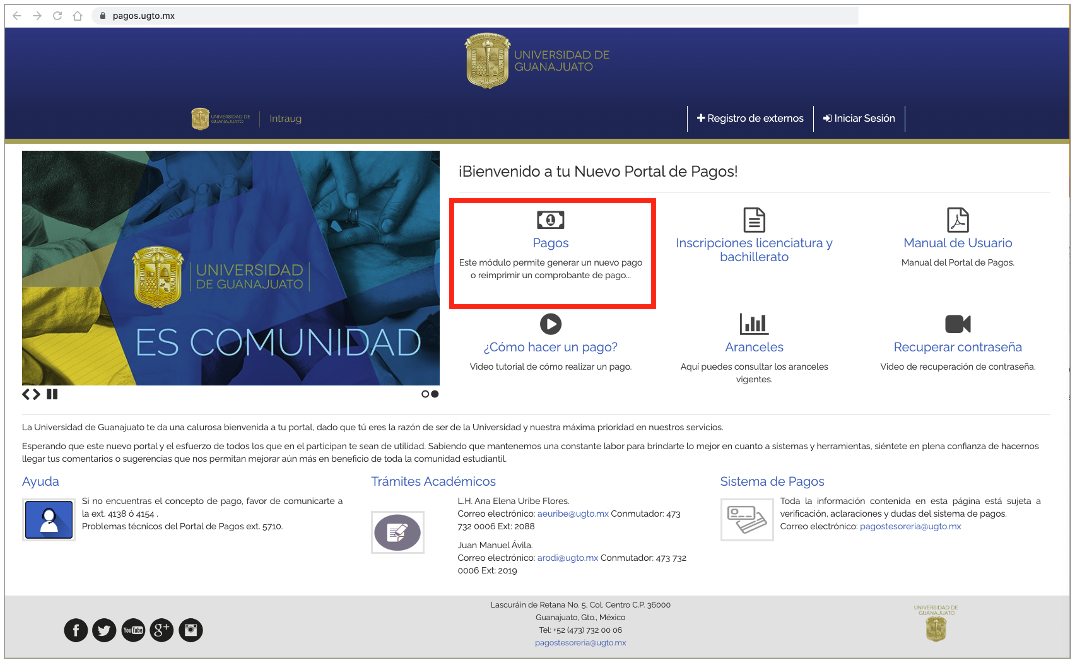Reload the page with the refresh icon
Screen dimensions: 1075x663
(x=58, y=16)
